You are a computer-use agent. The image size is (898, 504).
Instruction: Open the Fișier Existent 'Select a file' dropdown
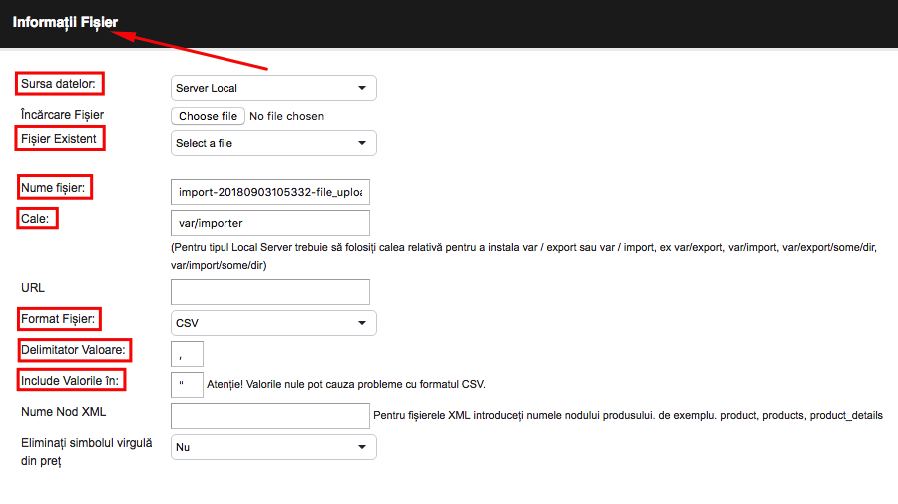pos(273,143)
